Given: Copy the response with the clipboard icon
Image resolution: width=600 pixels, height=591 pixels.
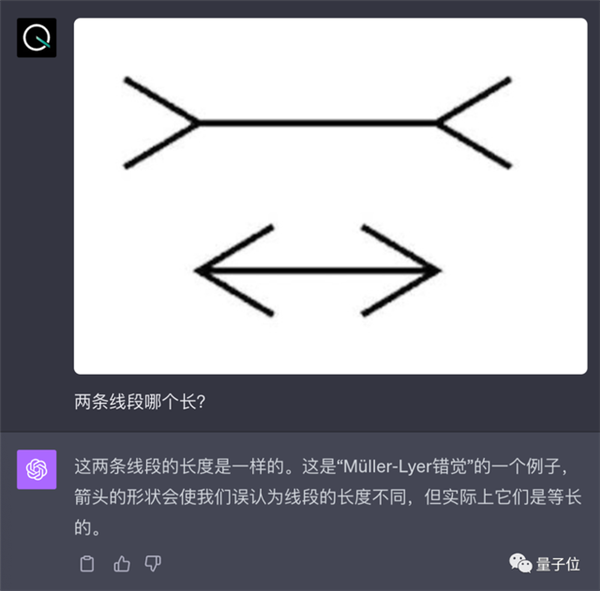Looking at the screenshot, I should pyautogui.click(x=87, y=563).
